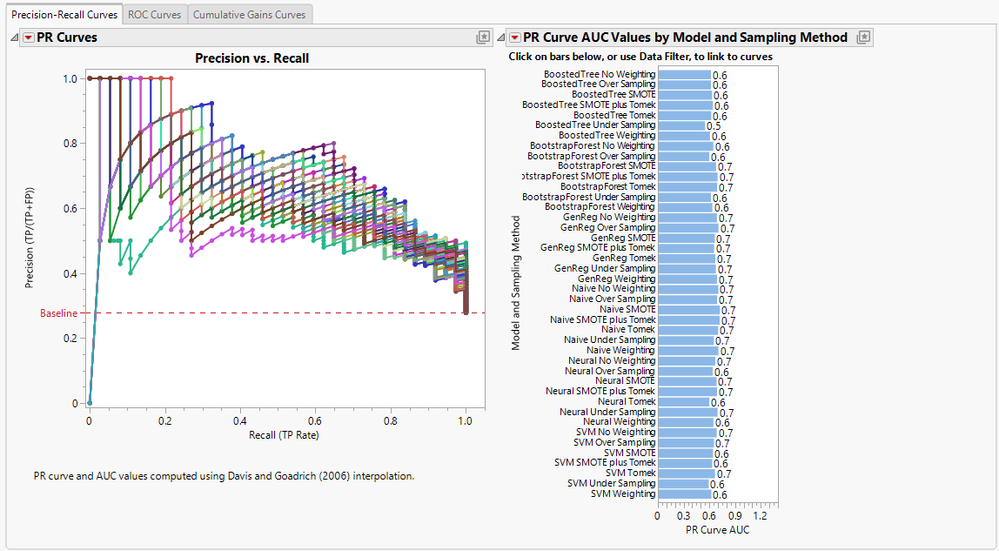The image size is (999, 551).
Task: Select the Naive Under Sampling bar
Action: (686, 340)
